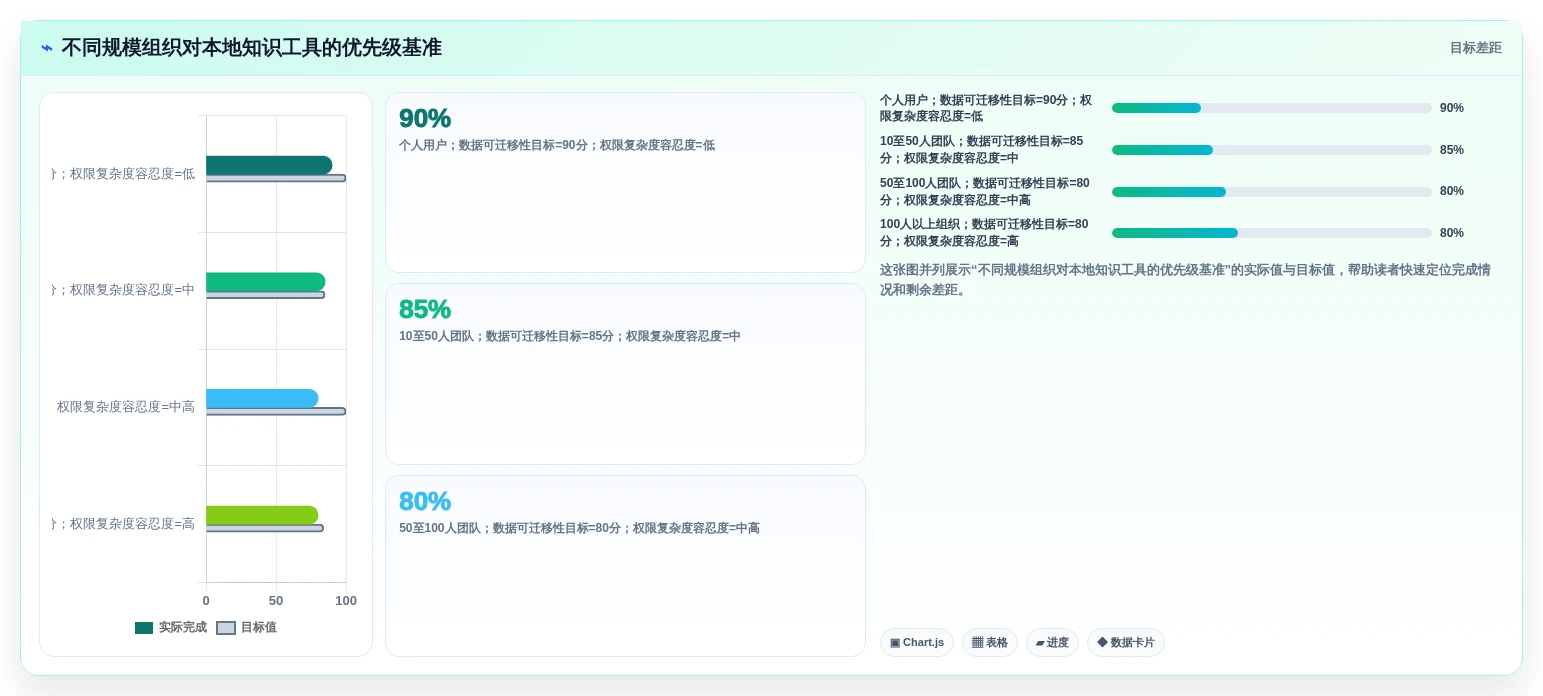Image resolution: width=1543 pixels, height=696 pixels.
Task: Click the dark teal bar for 容忍度=低
Action: 269,165
